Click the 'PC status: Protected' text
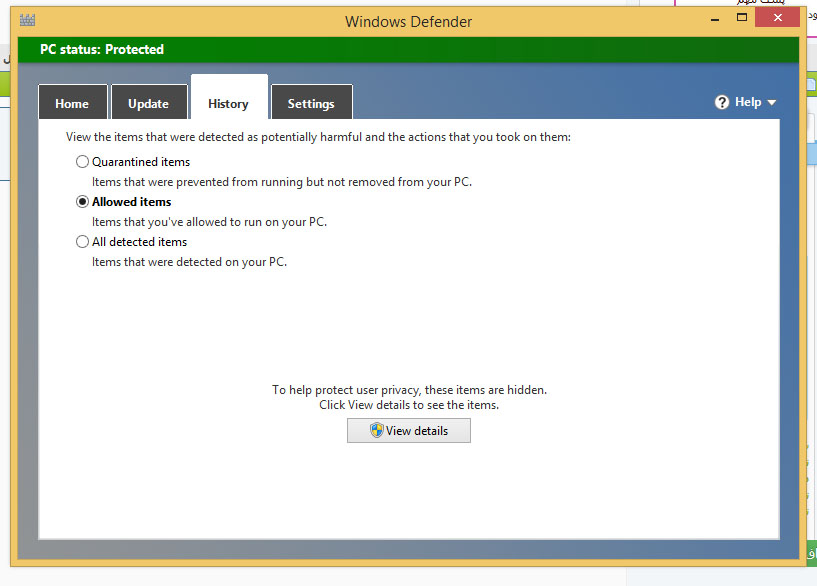 pyautogui.click(x=102, y=49)
